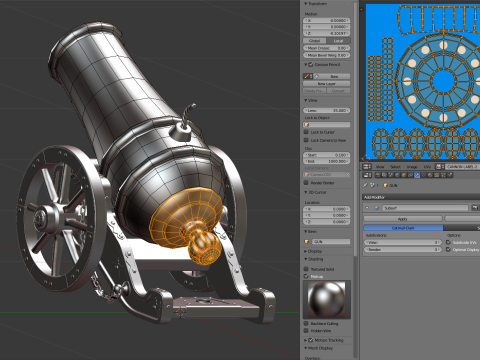Screen dimensions: 480x360
Task: Disable the Matcap checkbox
Action: pos(306,276)
